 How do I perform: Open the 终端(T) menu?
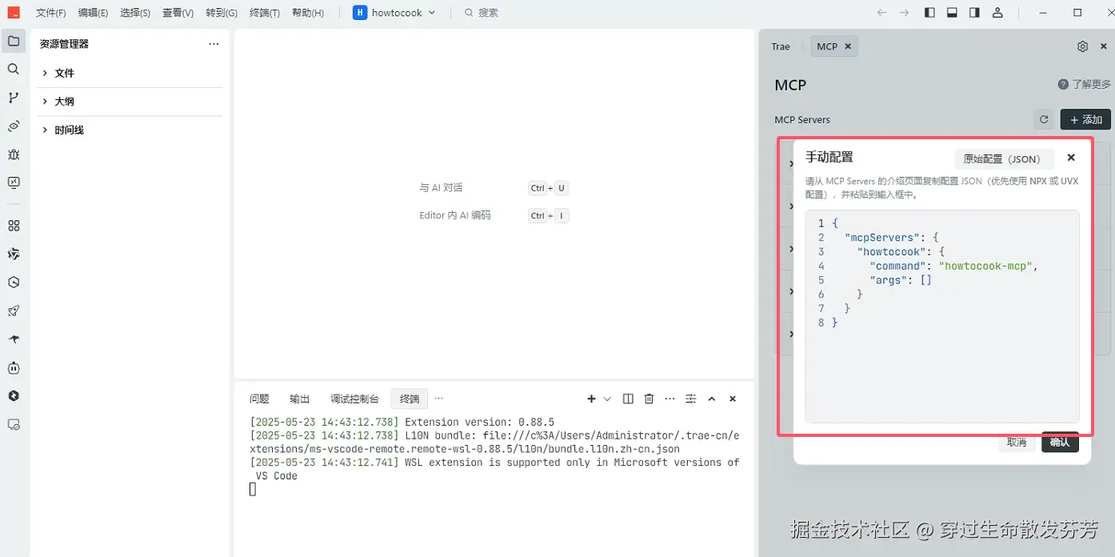tap(265, 13)
